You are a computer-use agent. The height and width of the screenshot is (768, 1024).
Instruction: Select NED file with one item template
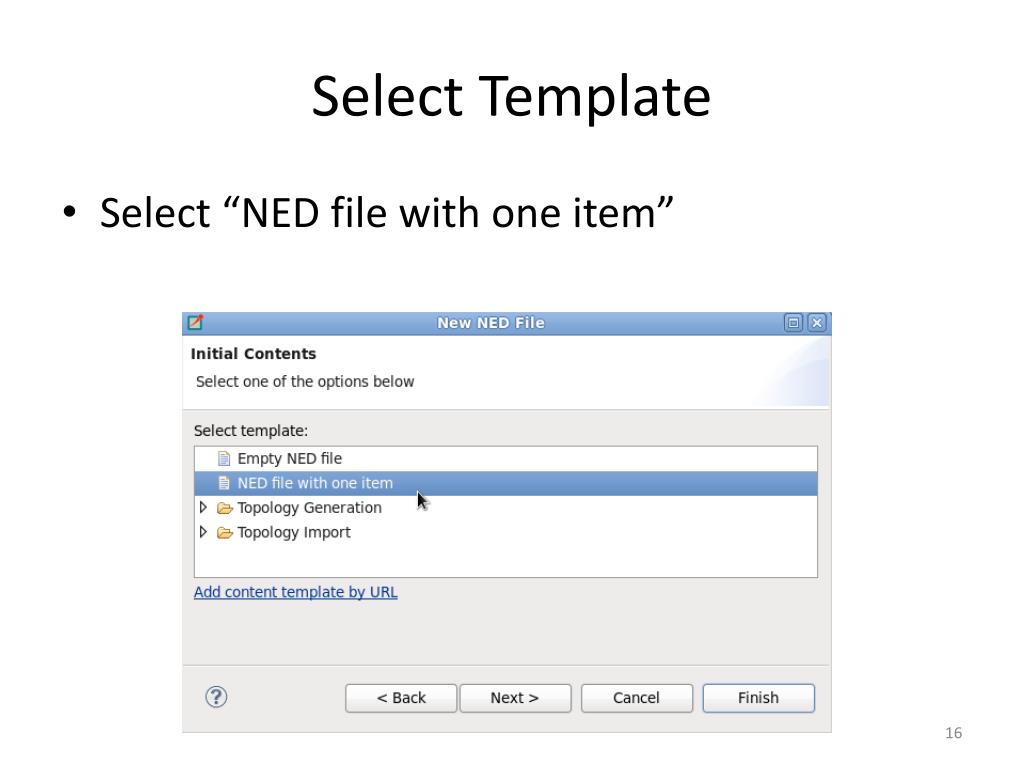[x=506, y=483]
